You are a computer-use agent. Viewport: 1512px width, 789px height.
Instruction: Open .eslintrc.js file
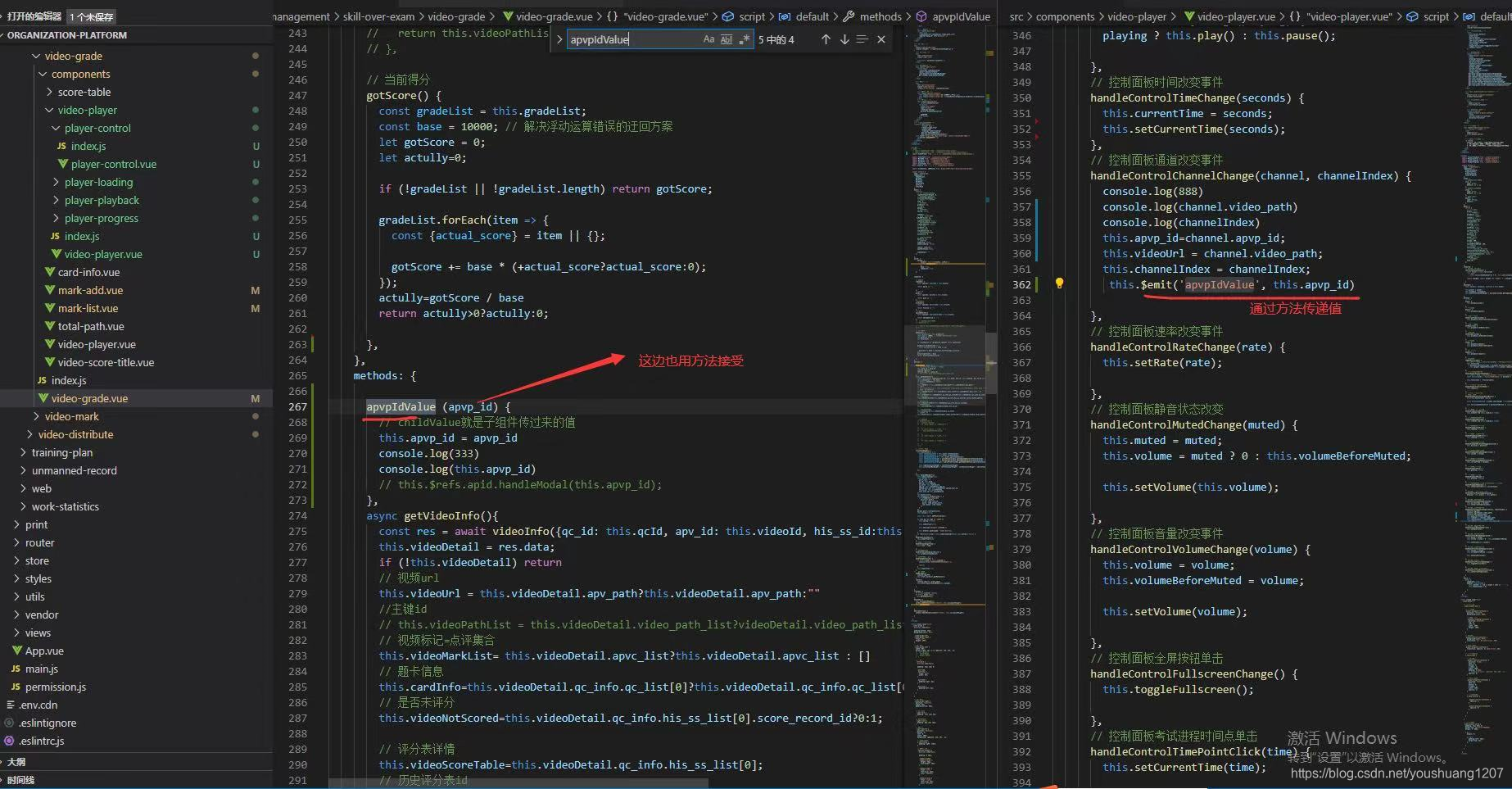[41, 741]
